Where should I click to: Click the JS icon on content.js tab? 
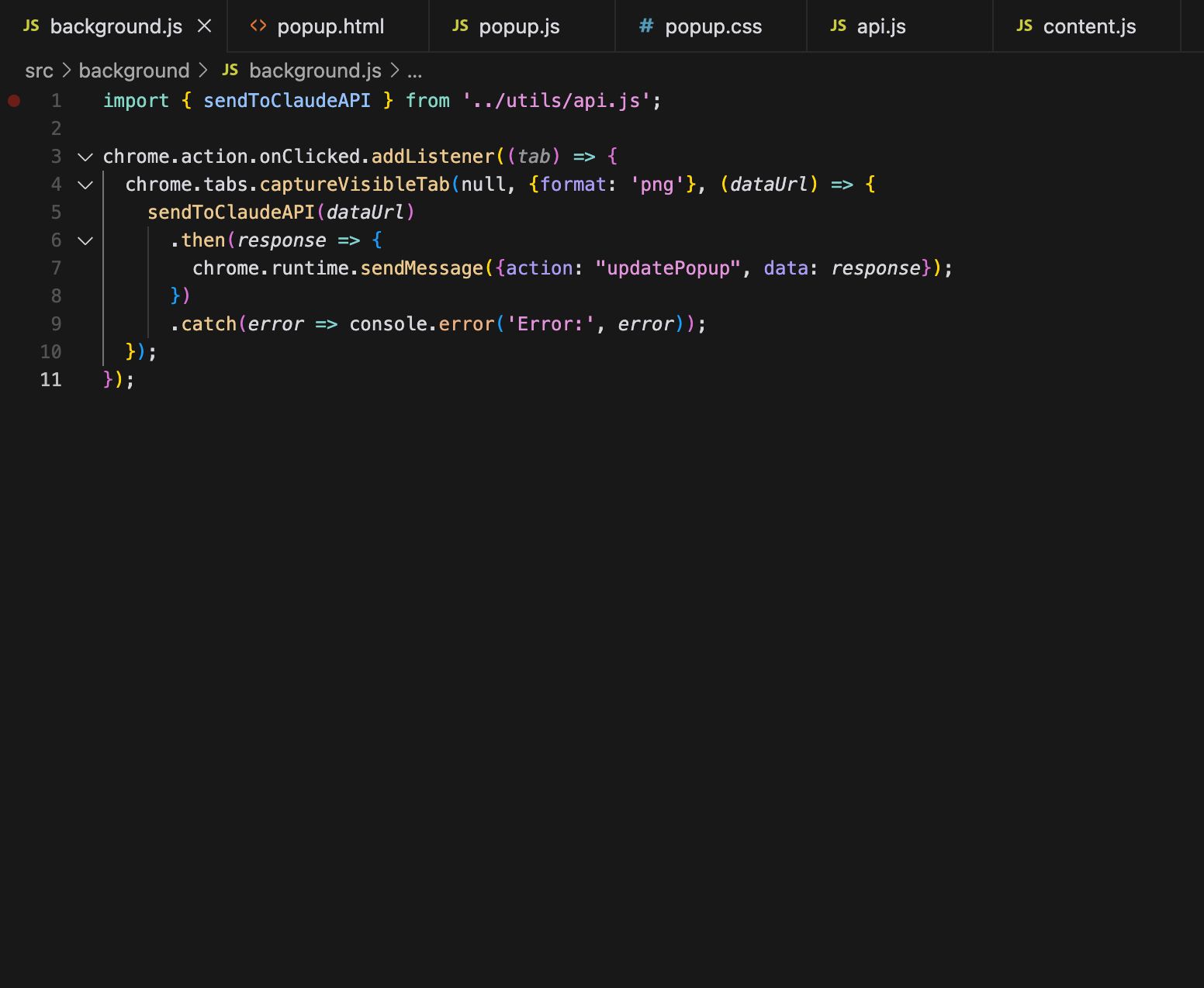coord(1024,26)
